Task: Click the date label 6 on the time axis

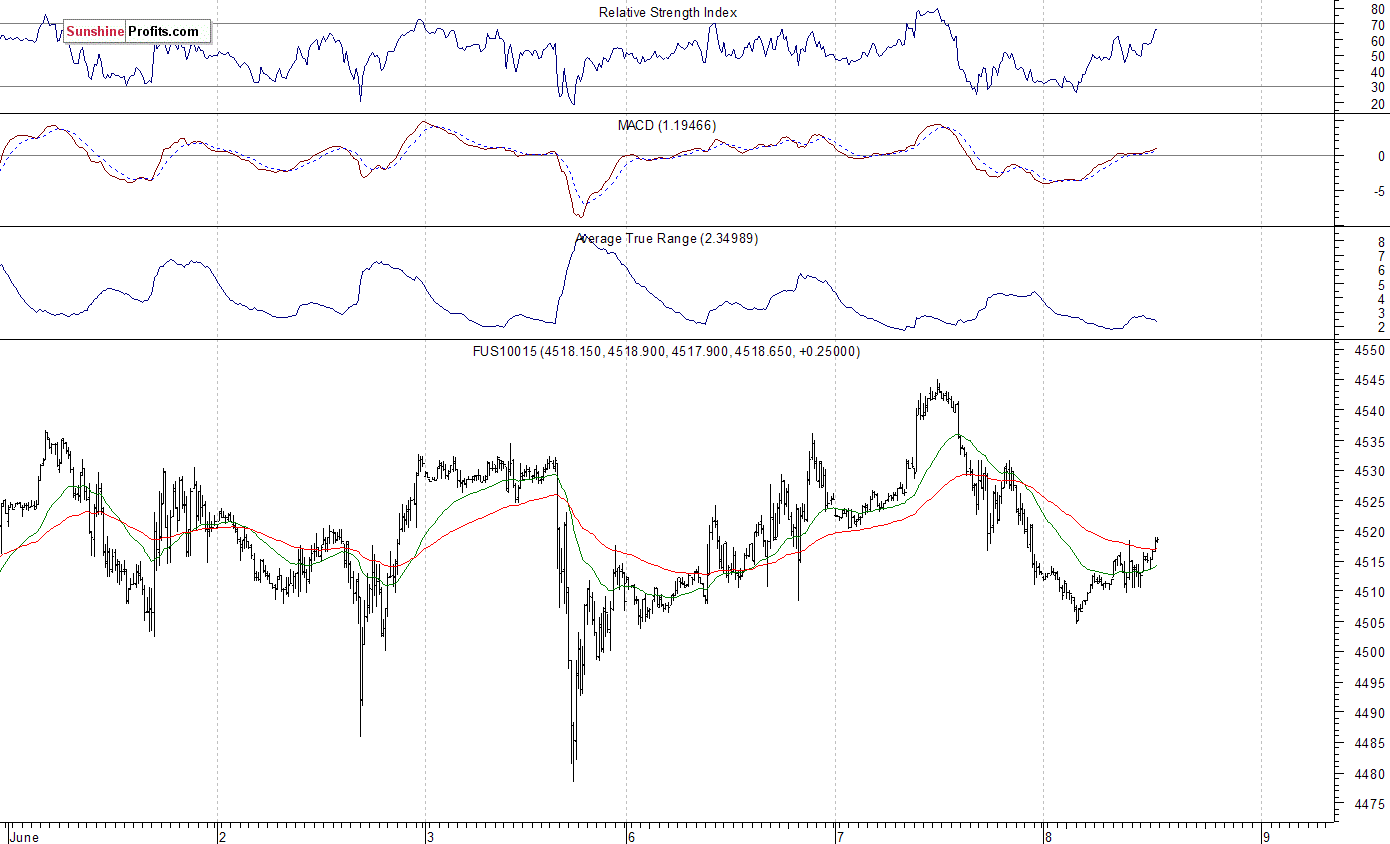Action: pyautogui.click(x=631, y=836)
